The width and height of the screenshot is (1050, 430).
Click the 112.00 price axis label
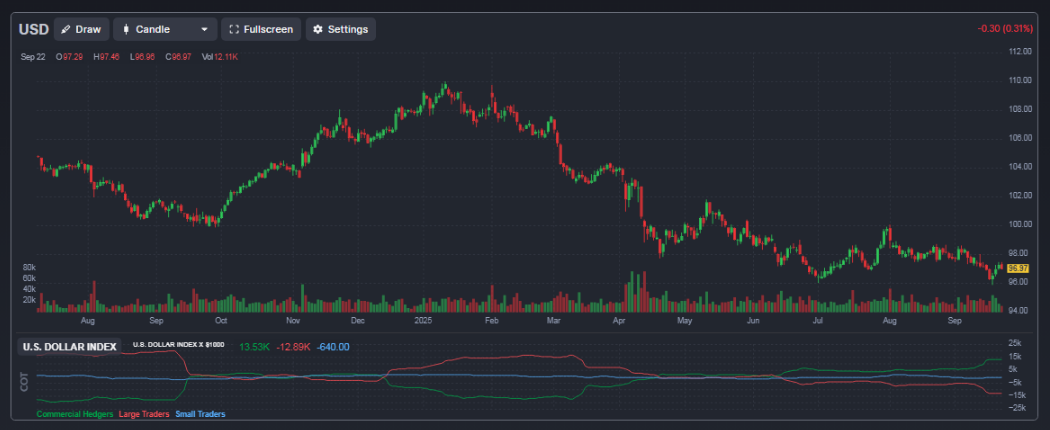1019,52
